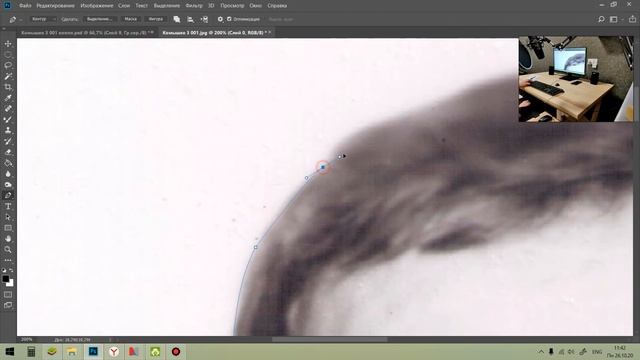Viewport: 640px width, 360px height.
Task: Select the Blur drop tool
Action: pyautogui.click(x=8, y=174)
